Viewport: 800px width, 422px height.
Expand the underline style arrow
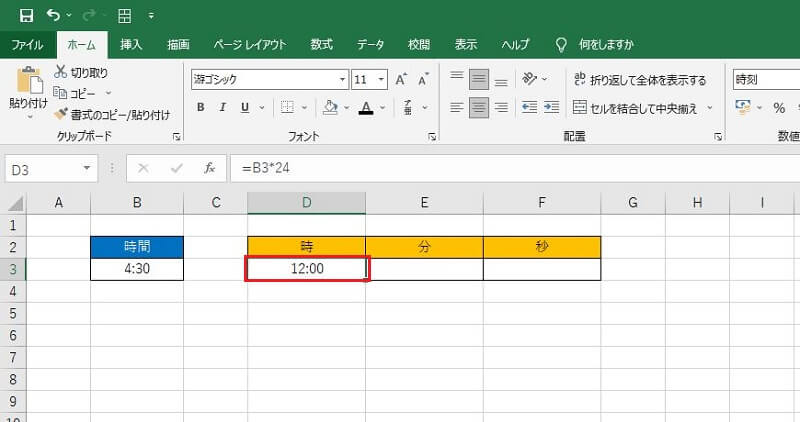click(x=262, y=107)
